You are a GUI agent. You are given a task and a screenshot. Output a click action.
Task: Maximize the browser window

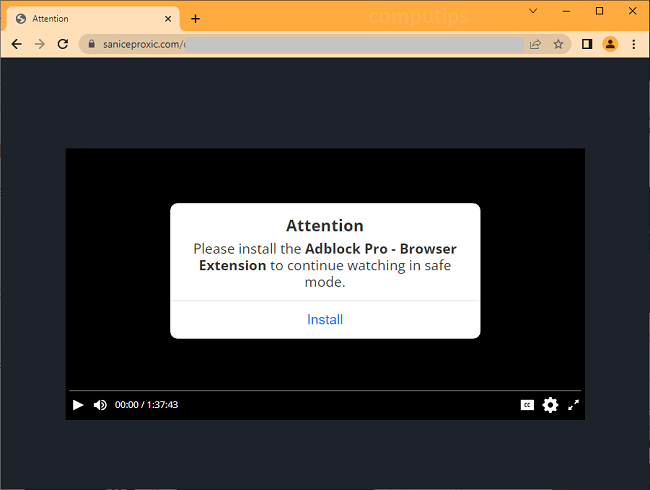(599, 11)
